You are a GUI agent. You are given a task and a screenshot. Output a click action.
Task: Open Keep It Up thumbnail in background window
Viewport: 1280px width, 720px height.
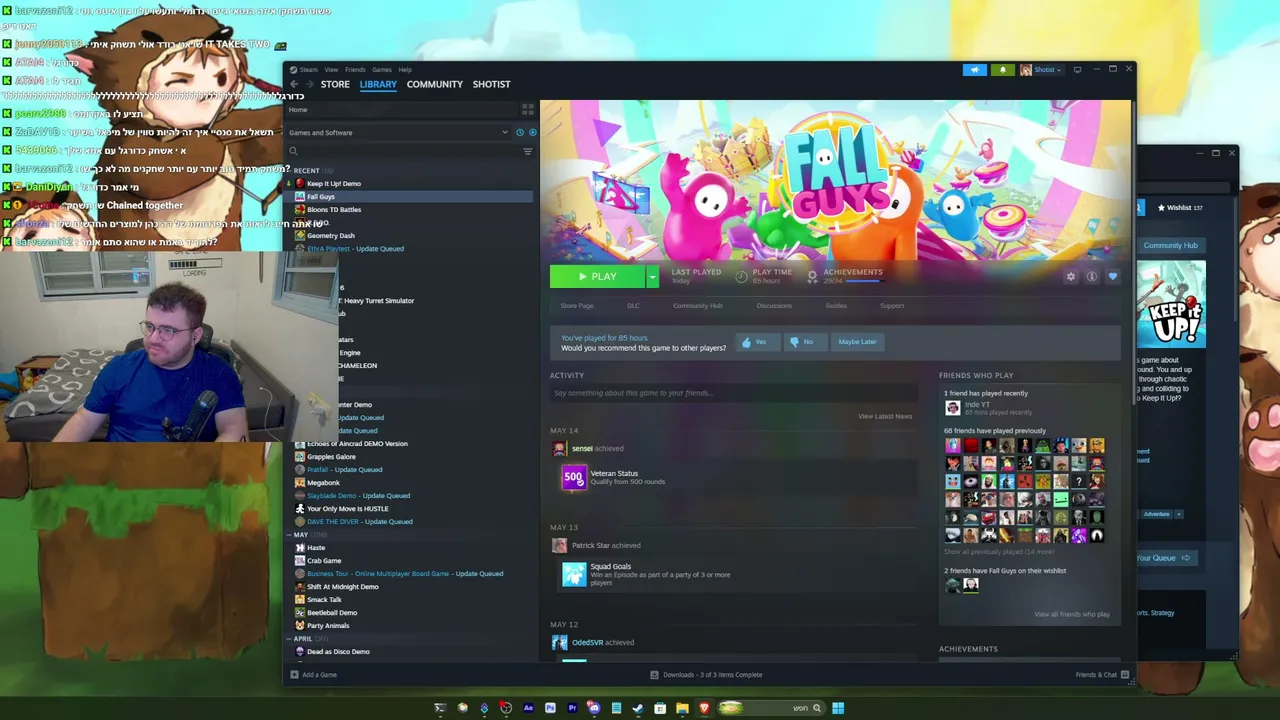[x=1171, y=305]
